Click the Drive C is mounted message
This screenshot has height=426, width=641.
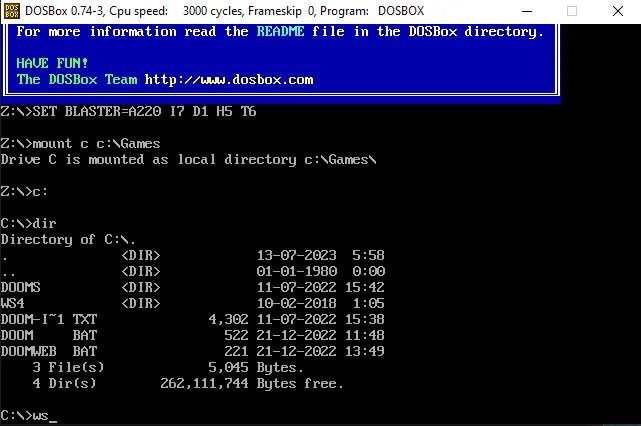(188, 159)
